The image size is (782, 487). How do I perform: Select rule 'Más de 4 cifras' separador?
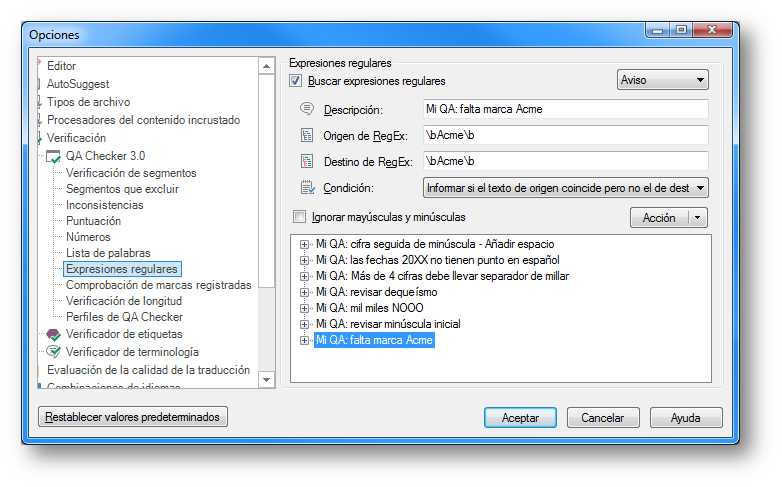pyautogui.click(x=442, y=276)
